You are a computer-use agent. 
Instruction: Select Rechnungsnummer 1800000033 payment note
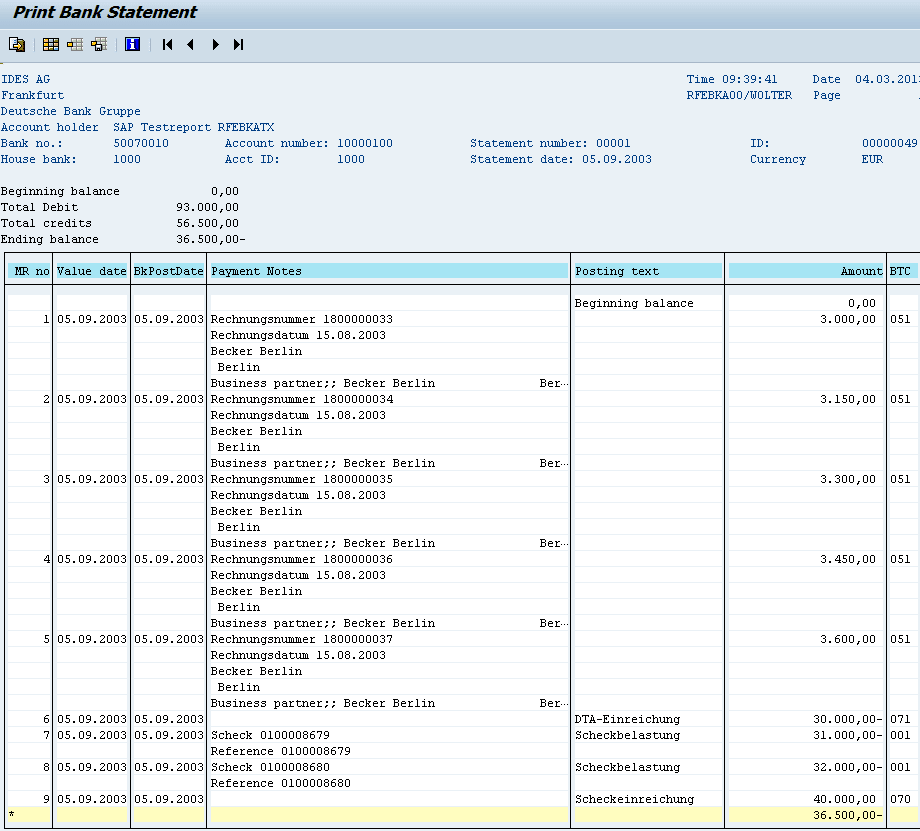point(302,319)
